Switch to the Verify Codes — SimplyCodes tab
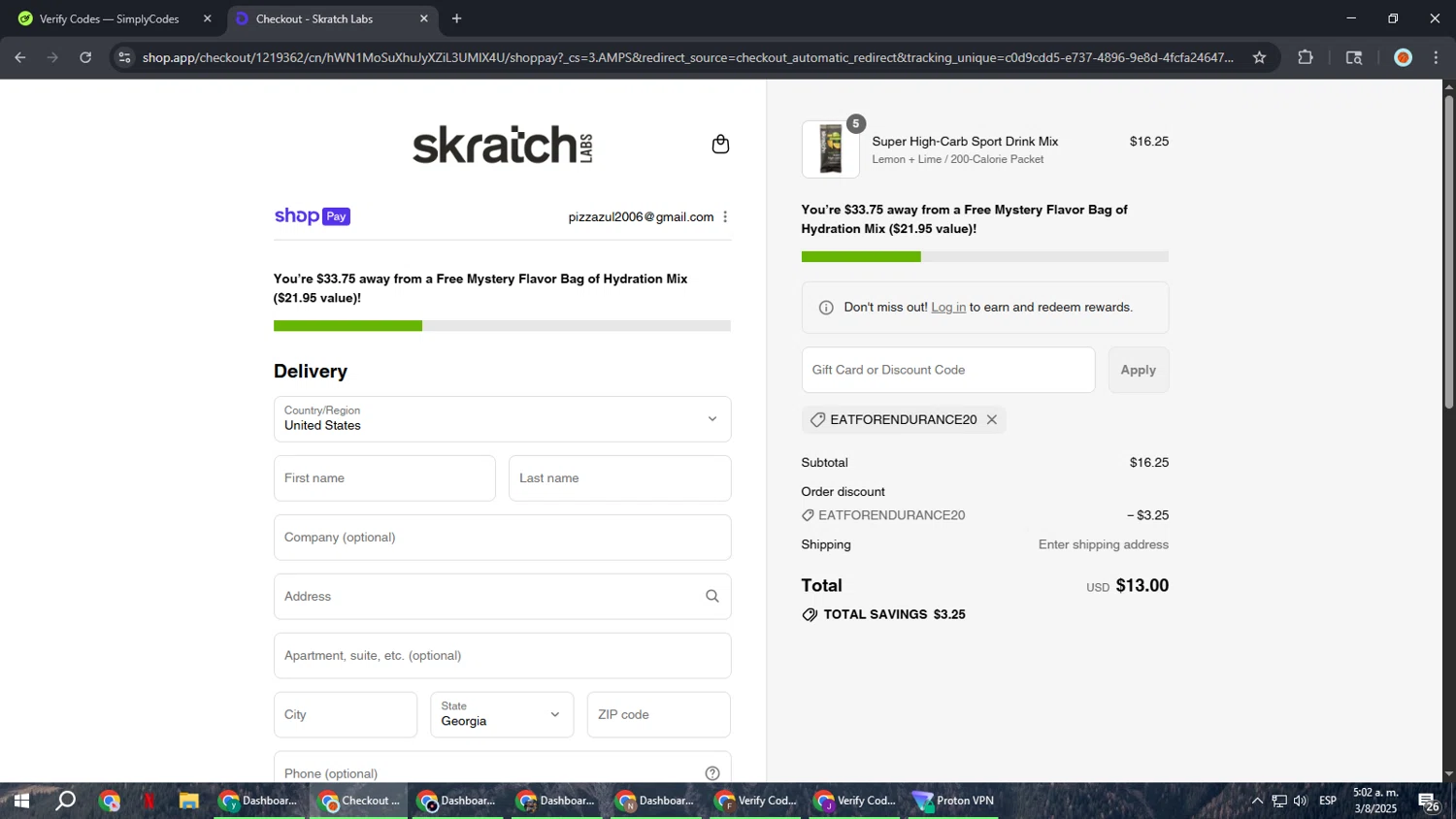This screenshot has height=819, width=1456. pyautogui.click(x=113, y=18)
